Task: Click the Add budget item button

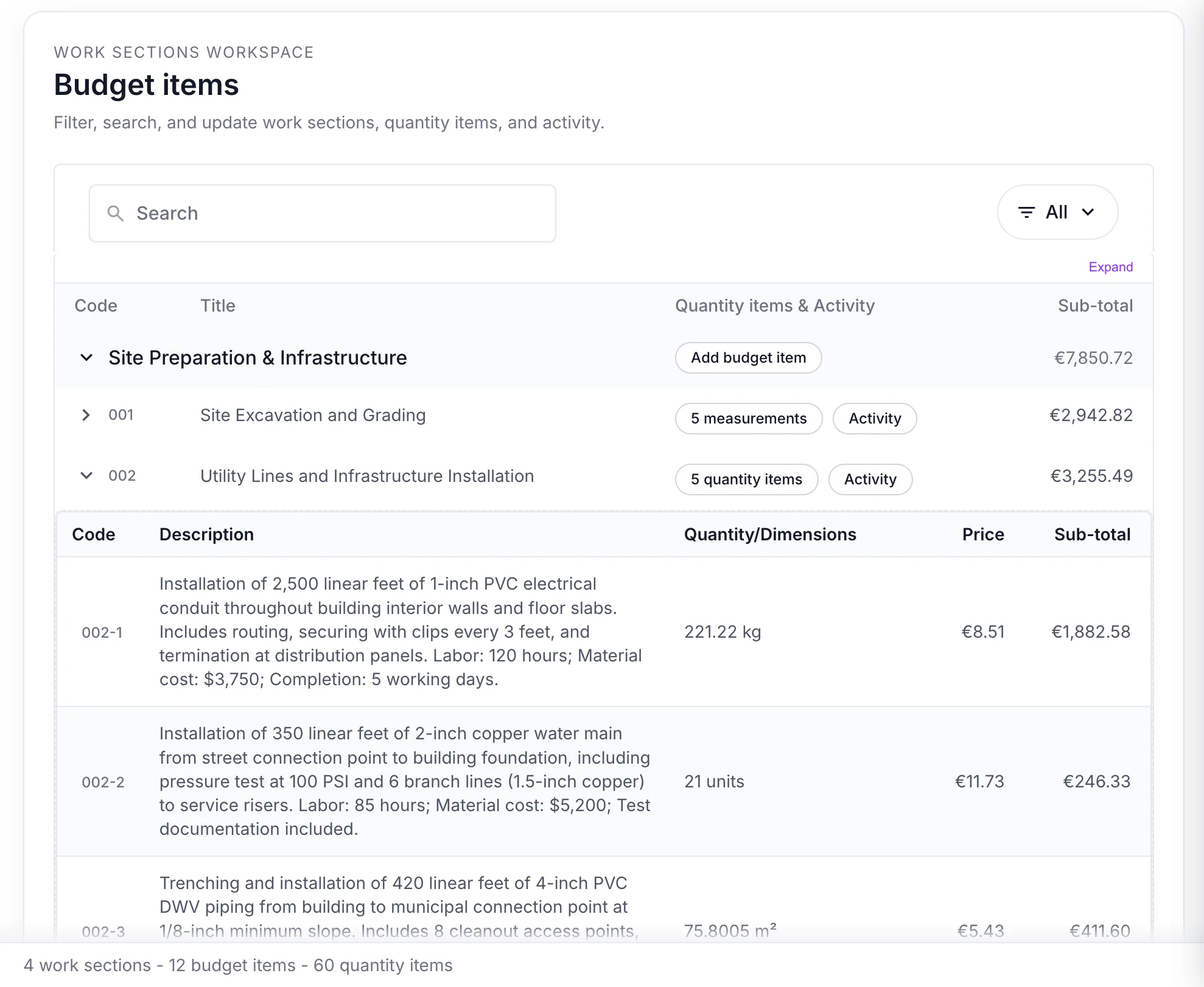Action: point(748,358)
